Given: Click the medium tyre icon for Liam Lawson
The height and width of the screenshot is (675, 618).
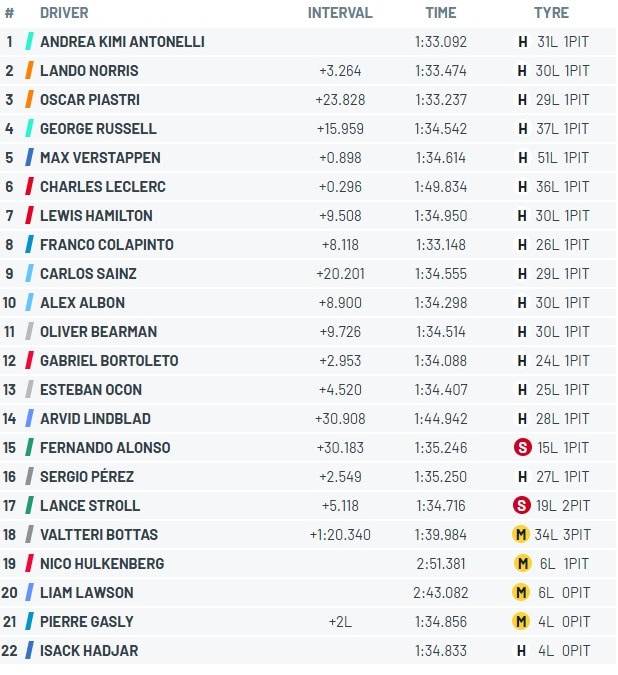Looking at the screenshot, I should coord(521,592).
